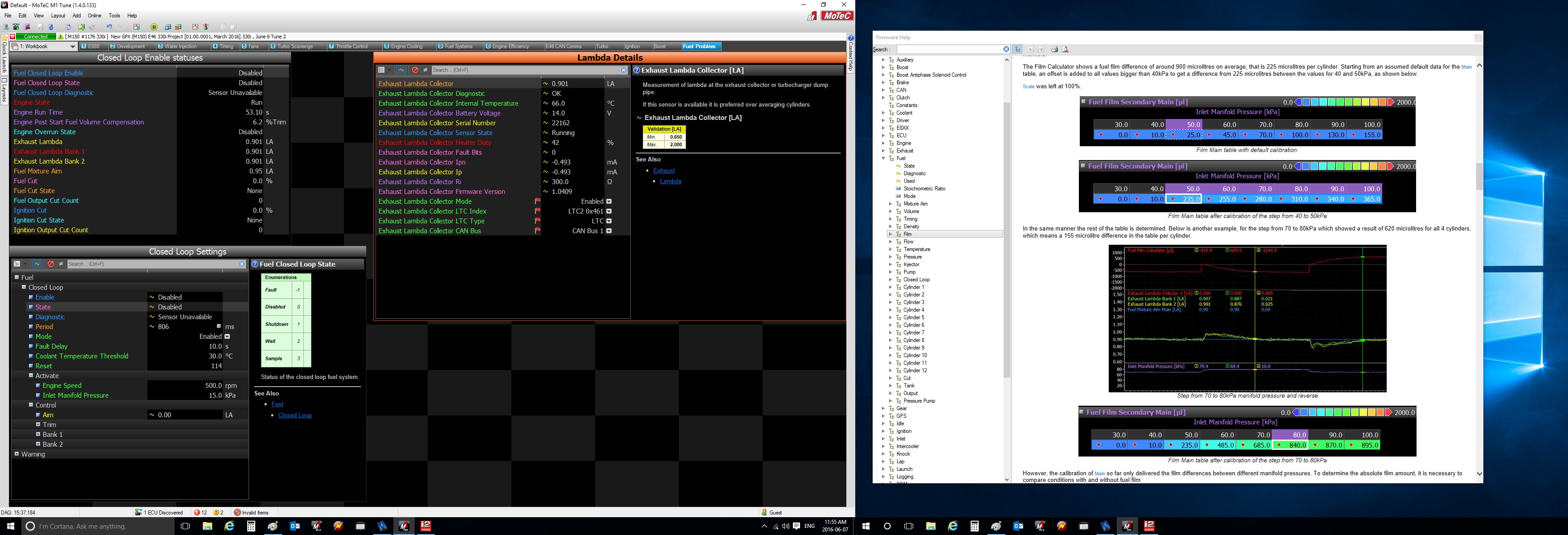The width and height of the screenshot is (1568, 535).
Task: Collapse the Fuel topic in Firmware Help tree
Action: pyautogui.click(x=883, y=158)
